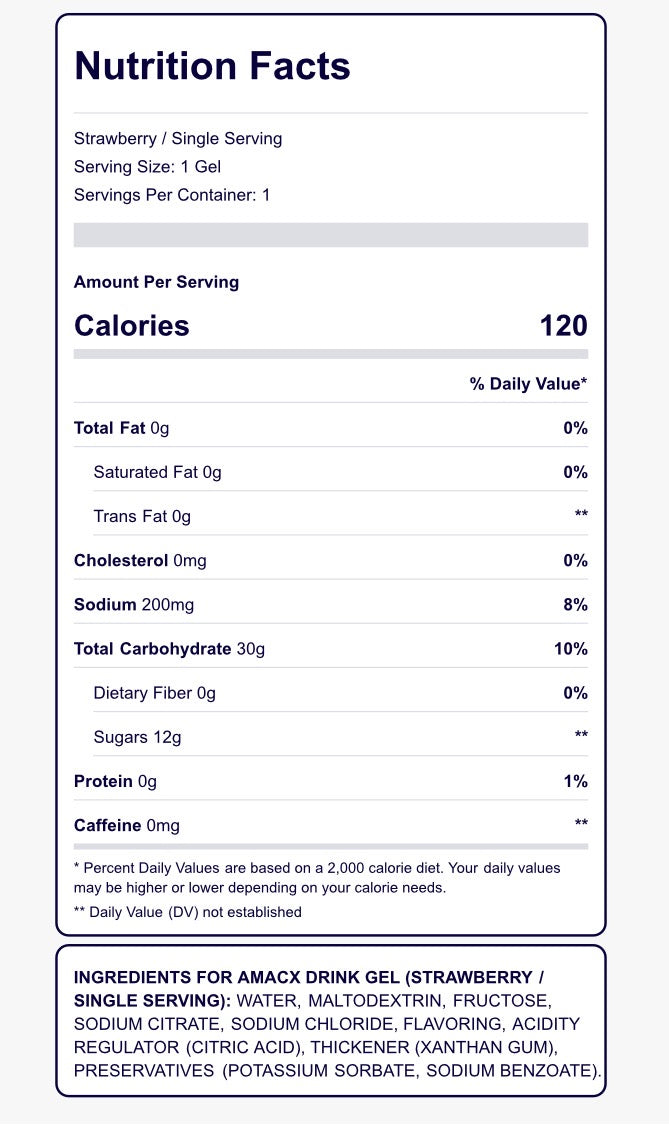
Task: Click the Daily Value not established footnote
Action: click(187, 912)
